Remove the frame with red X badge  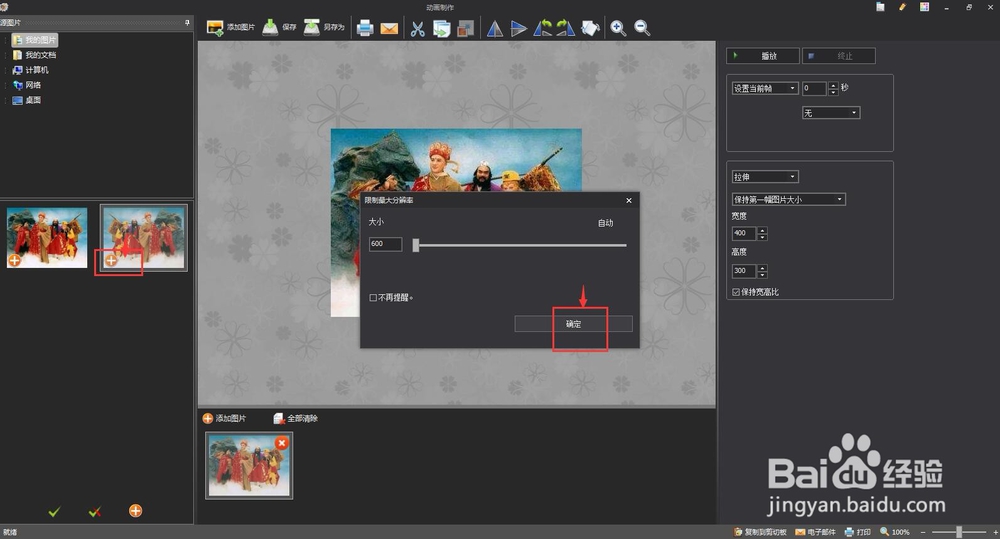(x=281, y=443)
